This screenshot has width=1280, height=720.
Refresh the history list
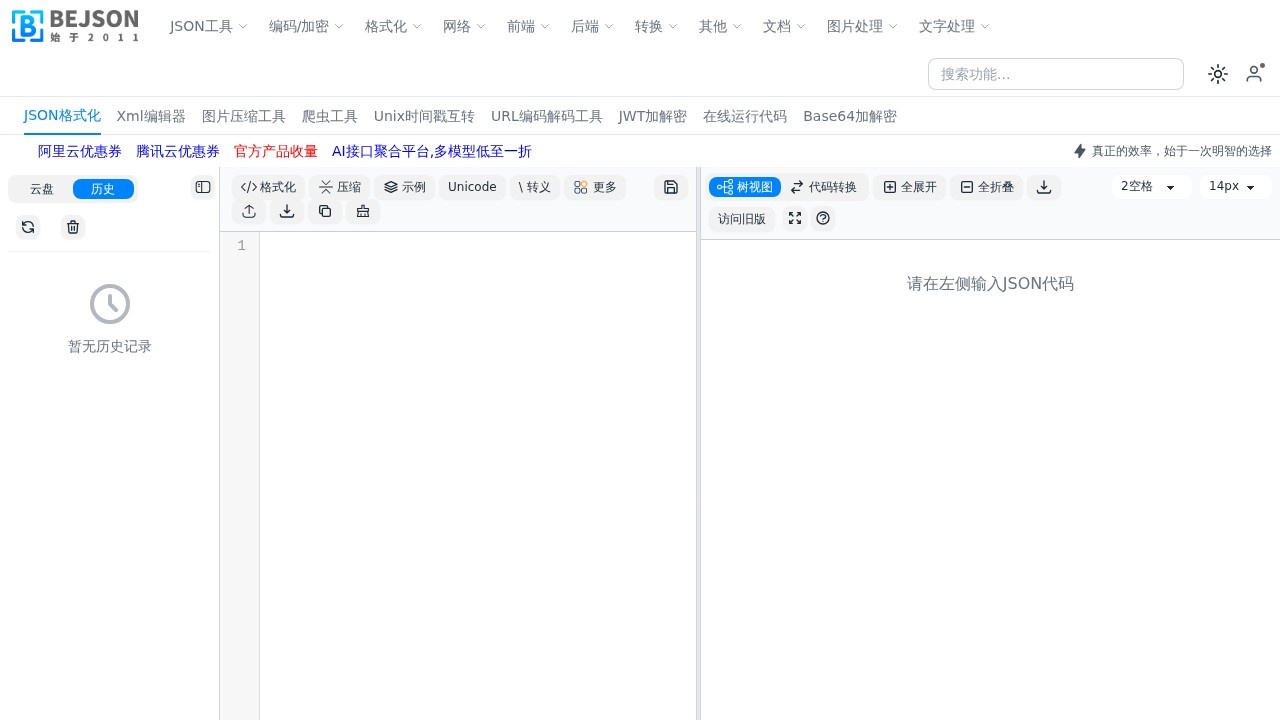(28, 227)
